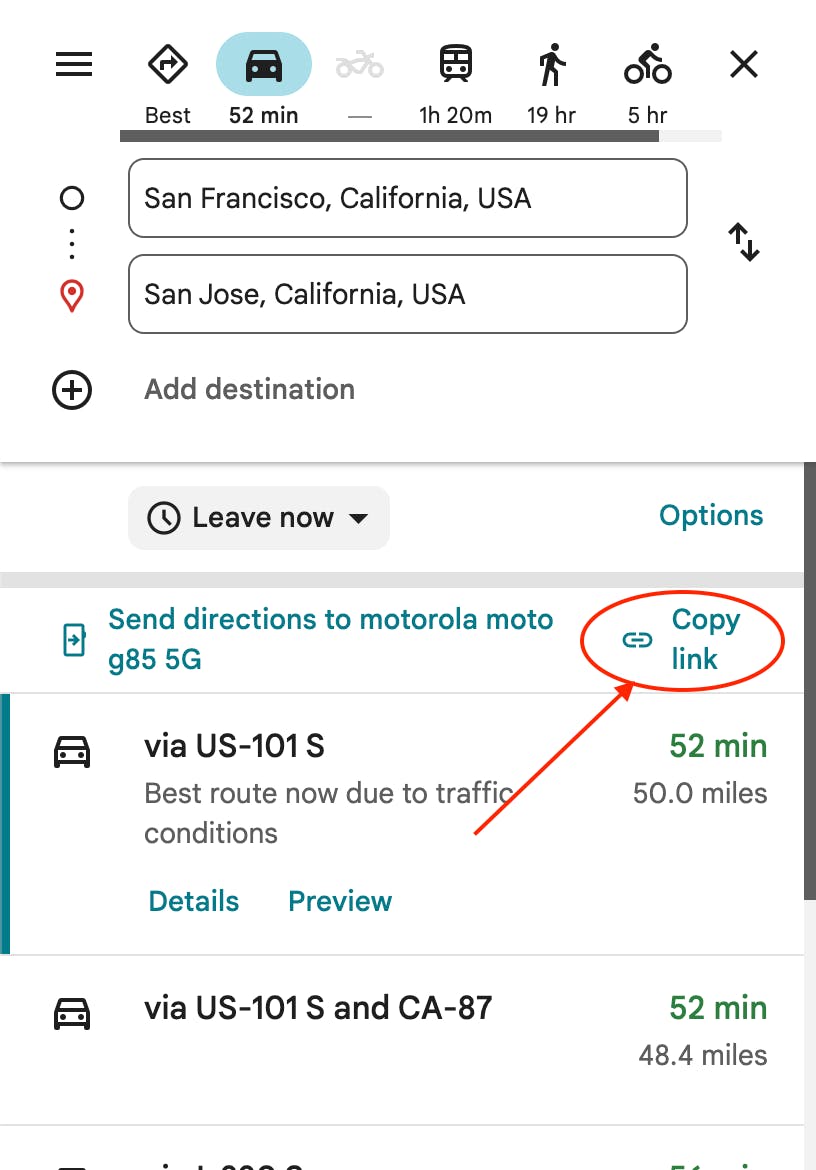
Task: Close the directions panel
Action: (744, 66)
